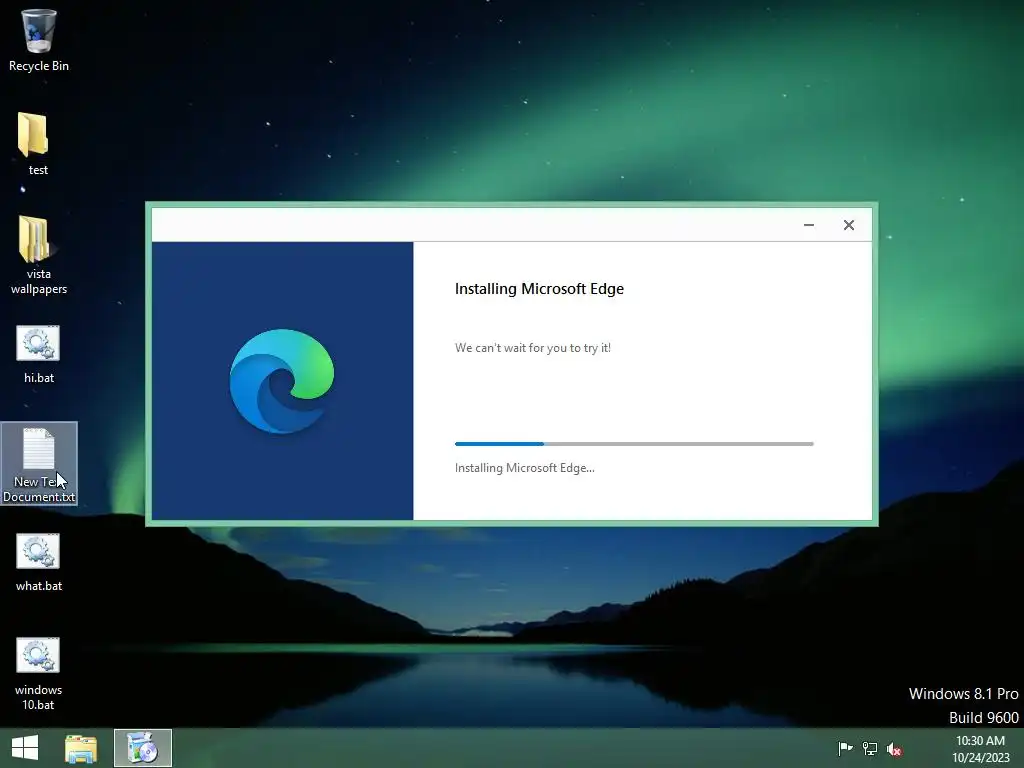Select the windows 10.bat file icon
The width and height of the screenshot is (1024, 768).
point(39,673)
